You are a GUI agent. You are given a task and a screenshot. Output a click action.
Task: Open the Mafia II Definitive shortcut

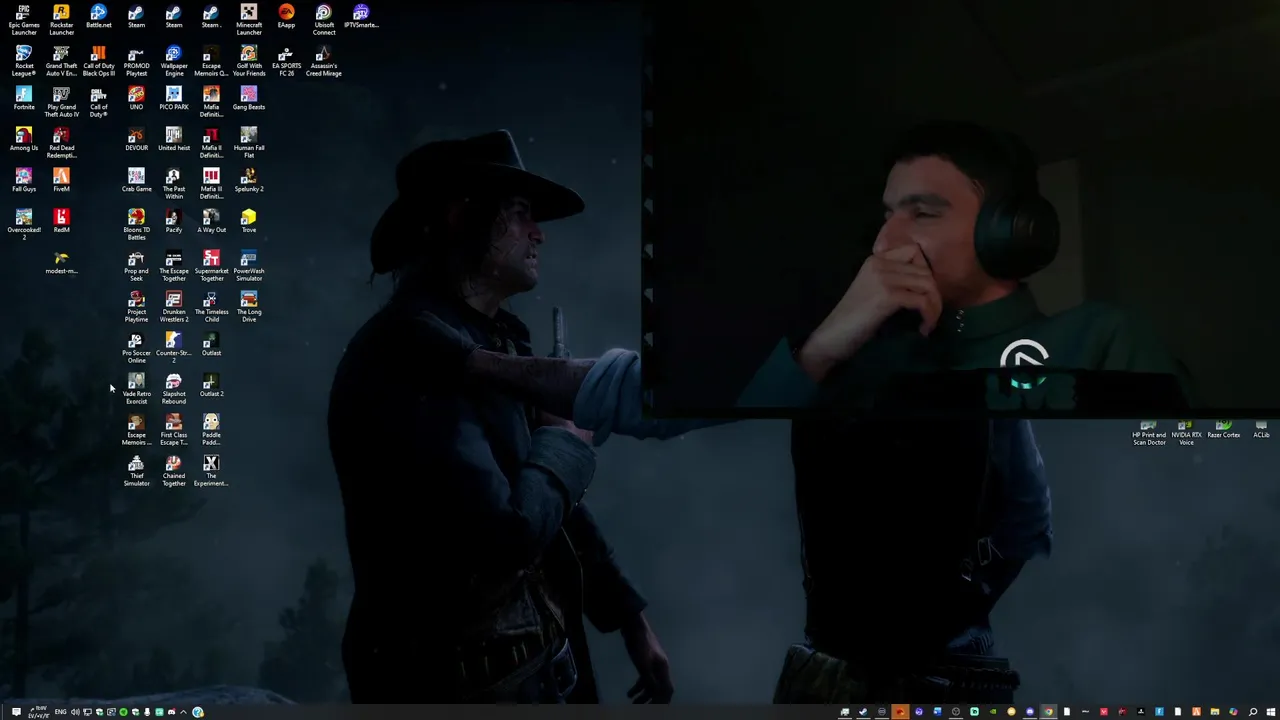click(x=211, y=142)
